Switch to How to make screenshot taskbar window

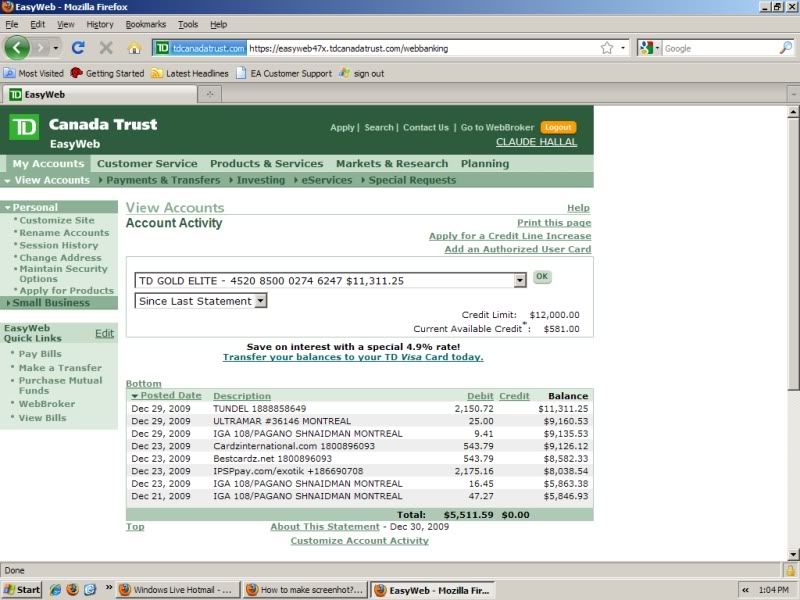point(306,590)
